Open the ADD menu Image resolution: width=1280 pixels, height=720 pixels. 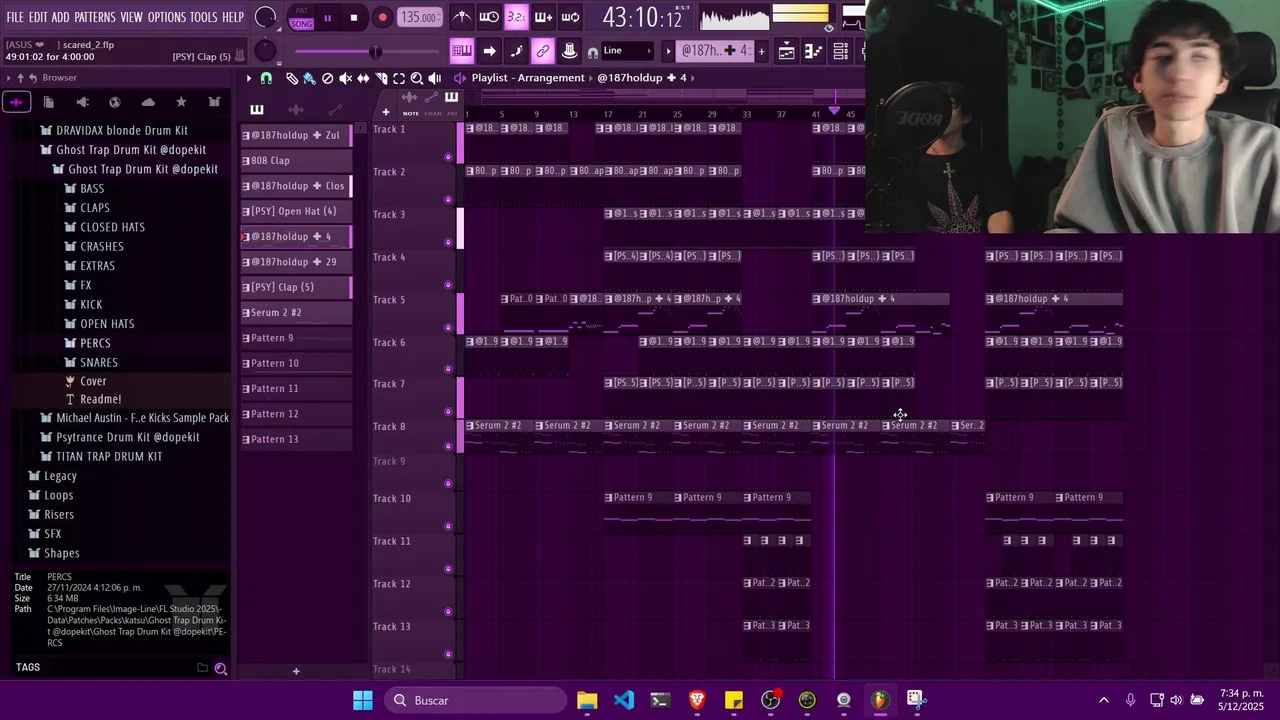[x=61, y=18]
